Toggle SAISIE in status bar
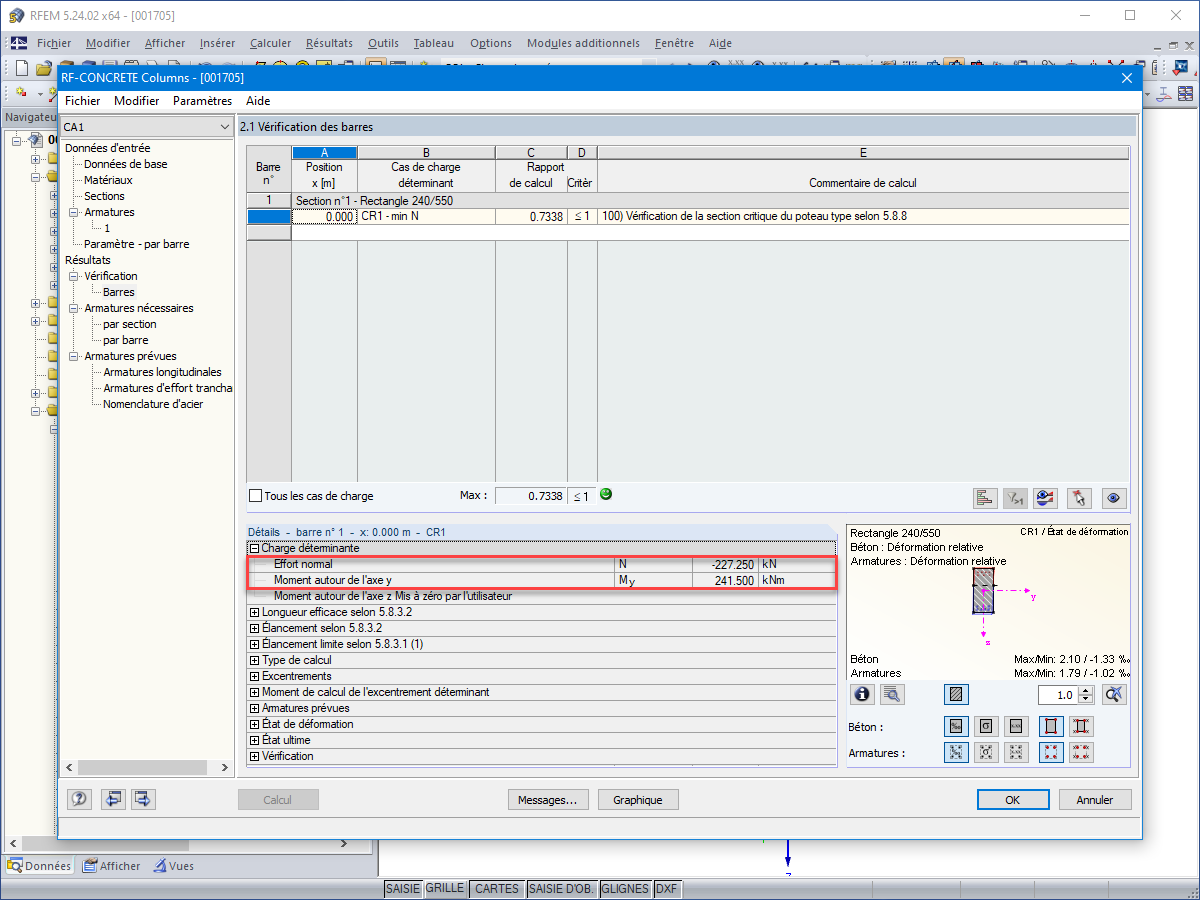The height and width of the screenshot is (900, 1200). pyautogui.click(x=403, y=889)
